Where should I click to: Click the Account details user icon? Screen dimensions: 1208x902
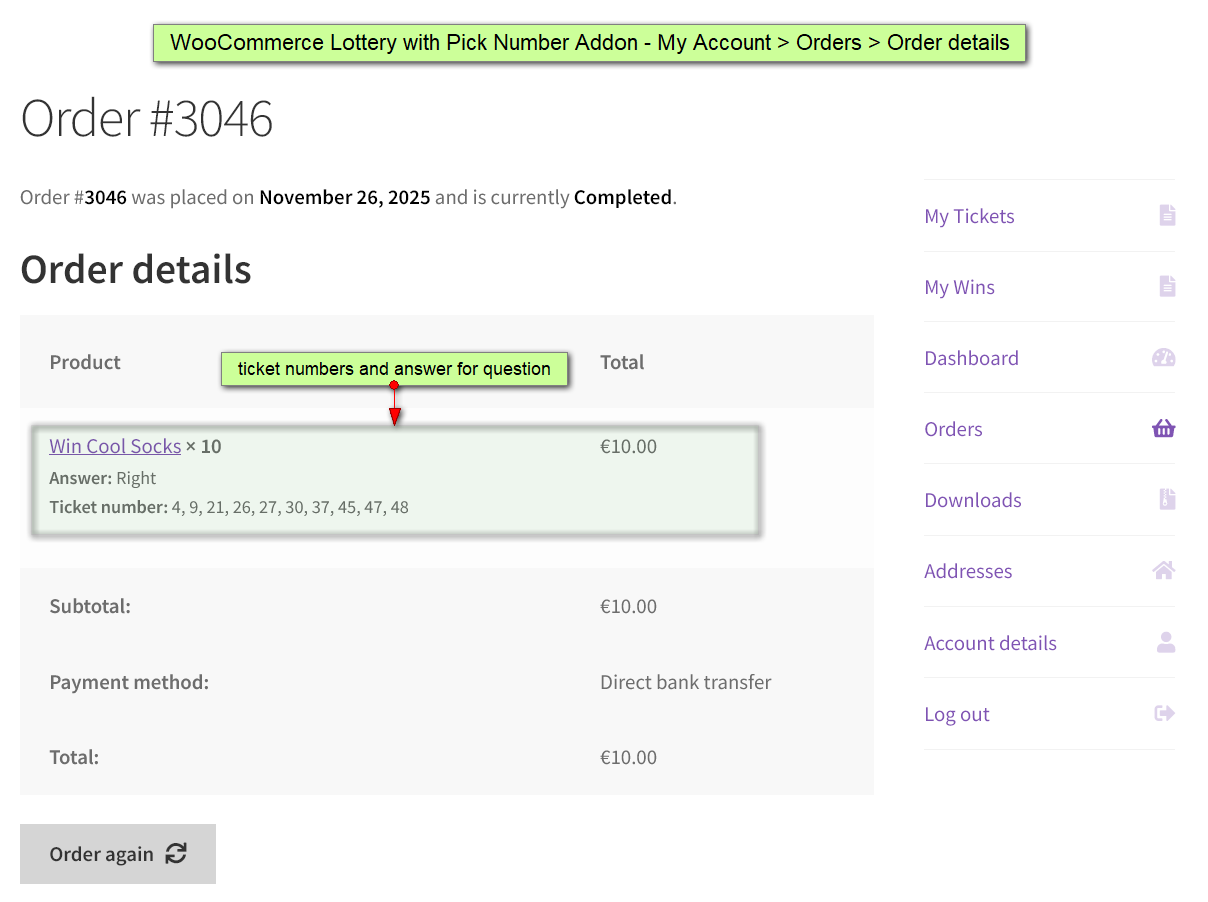[1166, 643]
